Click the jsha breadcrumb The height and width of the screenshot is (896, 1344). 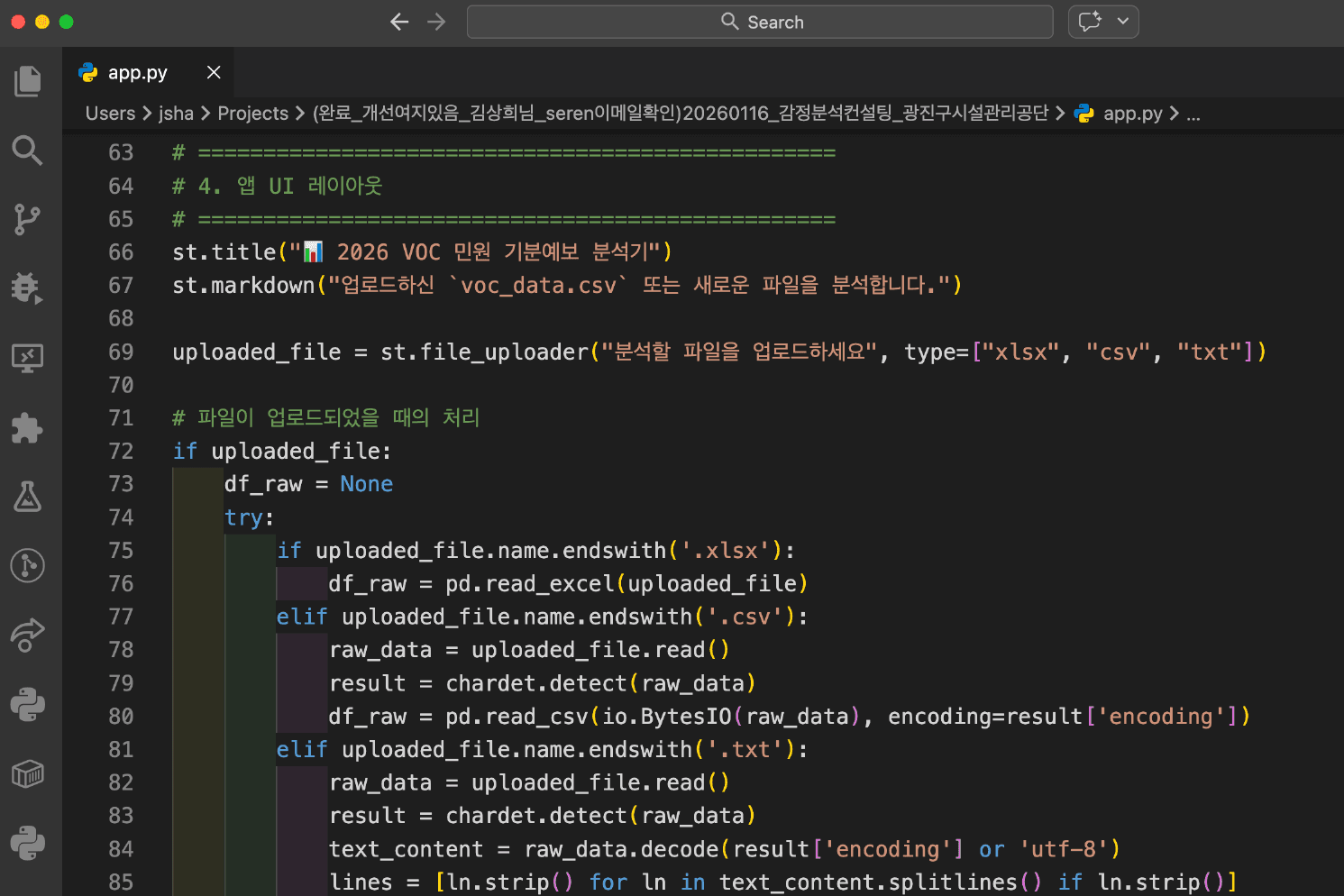coord(176,114)
